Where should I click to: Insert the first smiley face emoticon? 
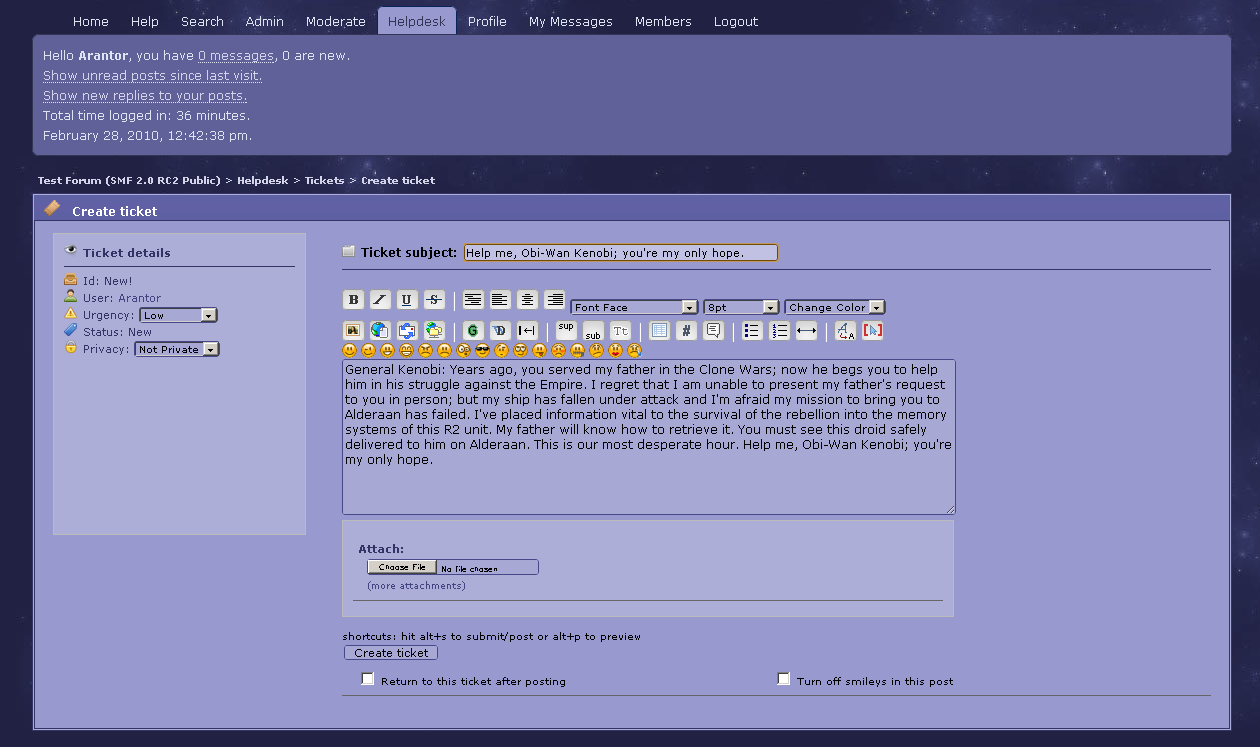pyautogui.click(x=350, y=350)
